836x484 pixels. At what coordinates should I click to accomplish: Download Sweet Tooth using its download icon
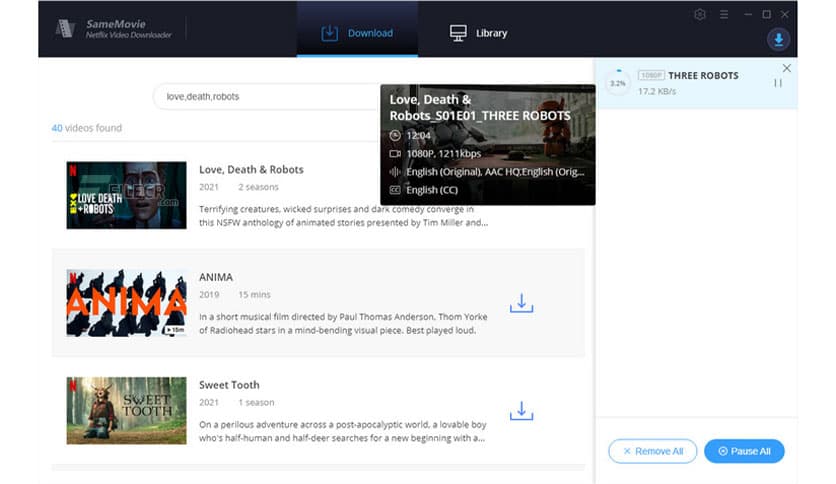click(x=521, y=410)
